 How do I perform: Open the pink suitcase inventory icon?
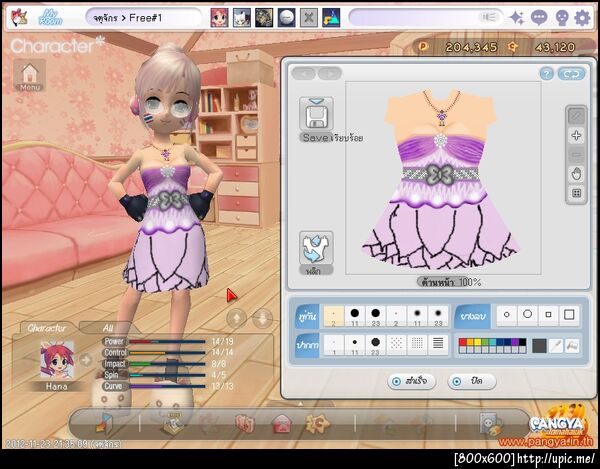[245, 424]
